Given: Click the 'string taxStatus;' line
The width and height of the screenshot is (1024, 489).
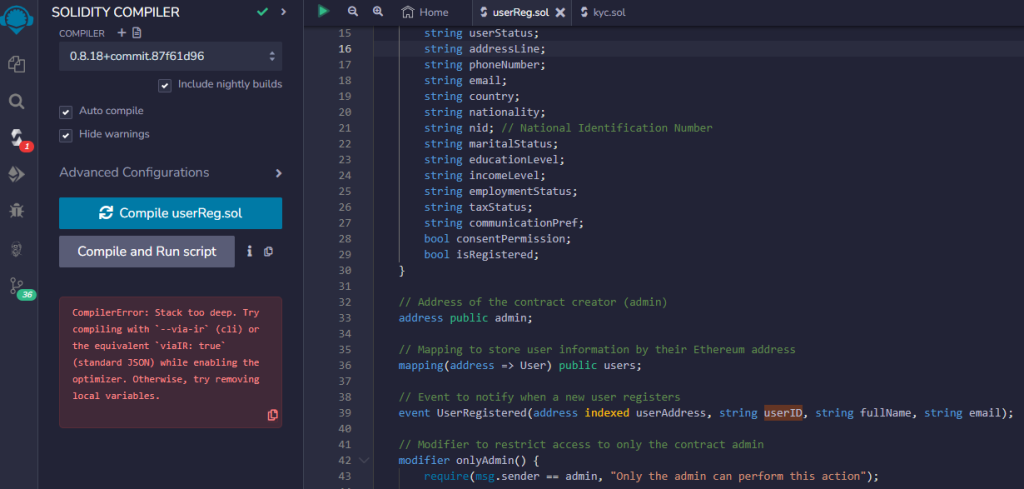Looking at the screenshot, I should coord(478,207).
